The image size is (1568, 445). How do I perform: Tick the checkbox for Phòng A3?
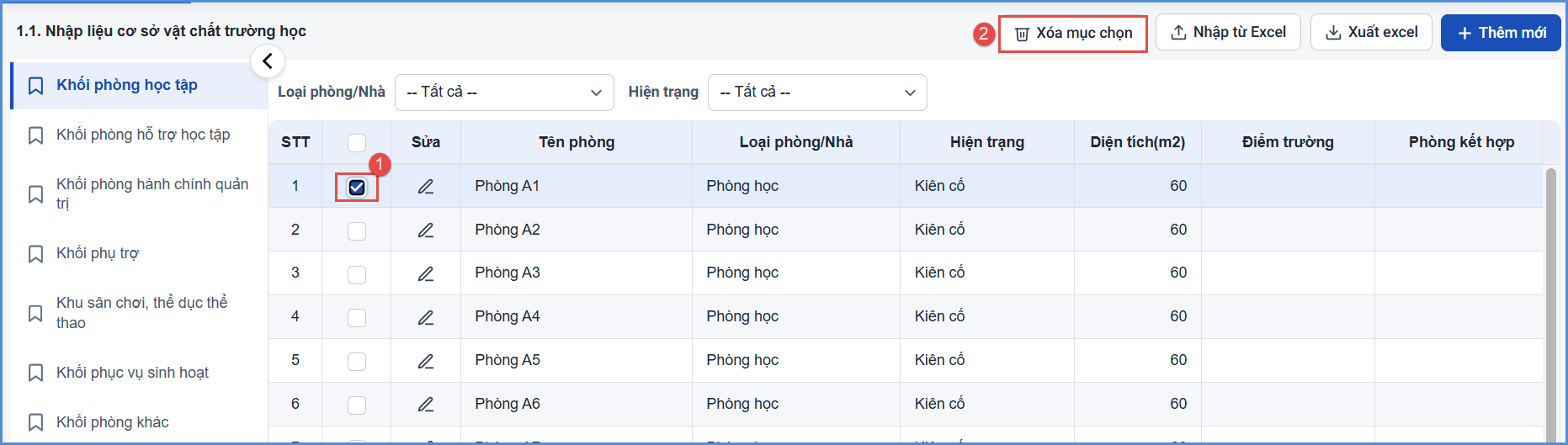357,274
